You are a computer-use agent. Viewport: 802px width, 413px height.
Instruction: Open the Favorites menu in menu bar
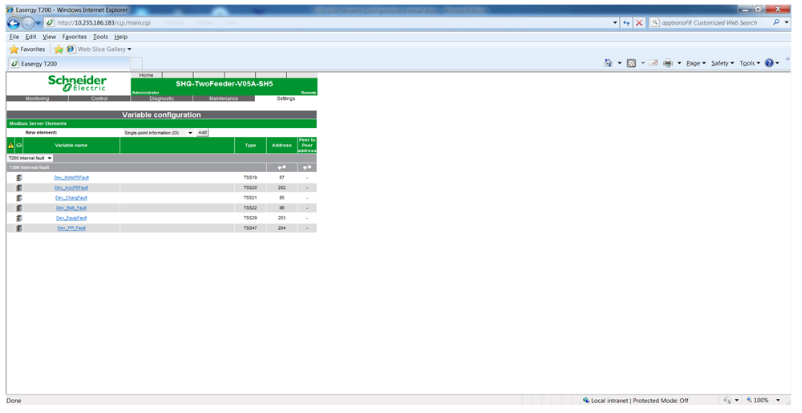pos(75,37)
